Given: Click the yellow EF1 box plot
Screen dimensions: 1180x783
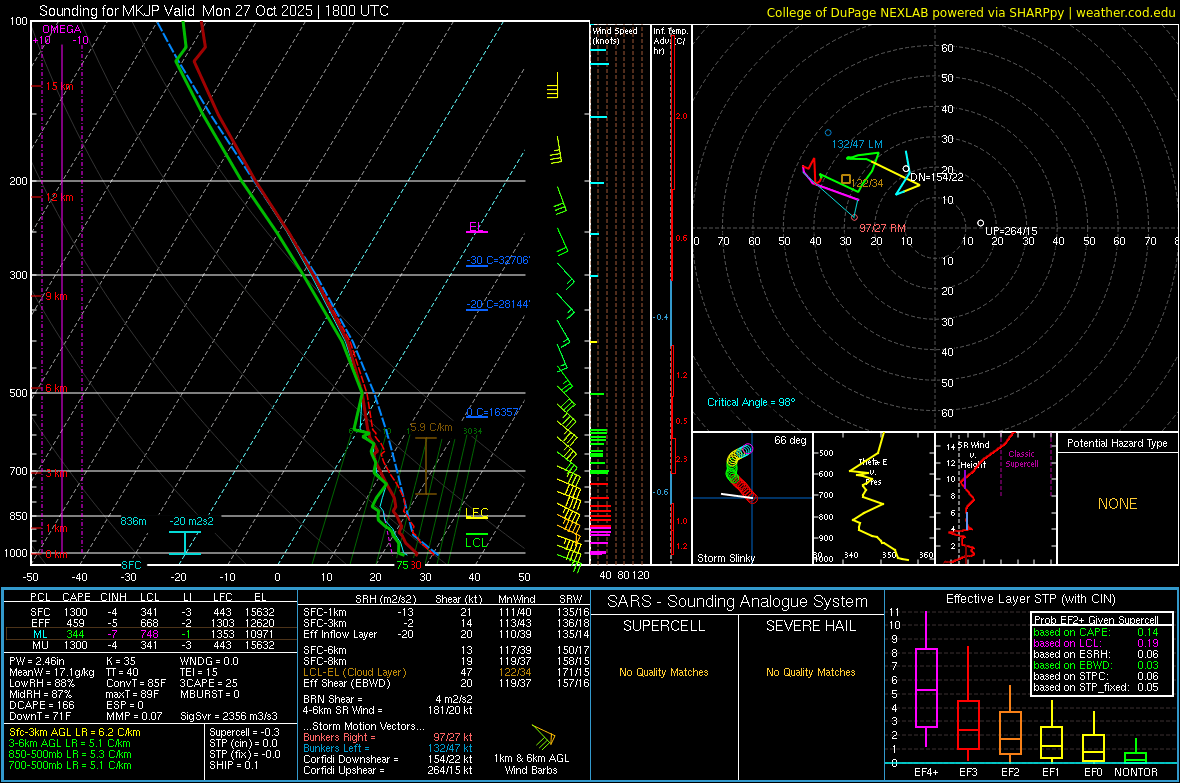Looking at the screenshot, I should pyautogui.click(x=1051, y=731).
